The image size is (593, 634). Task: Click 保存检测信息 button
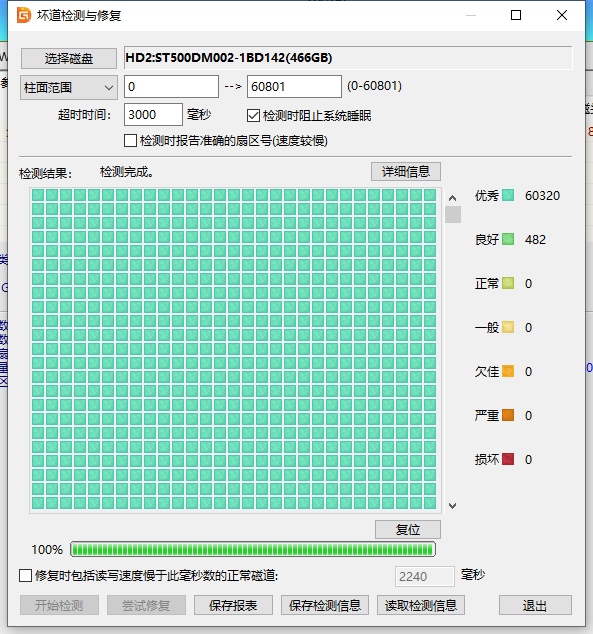325,605
